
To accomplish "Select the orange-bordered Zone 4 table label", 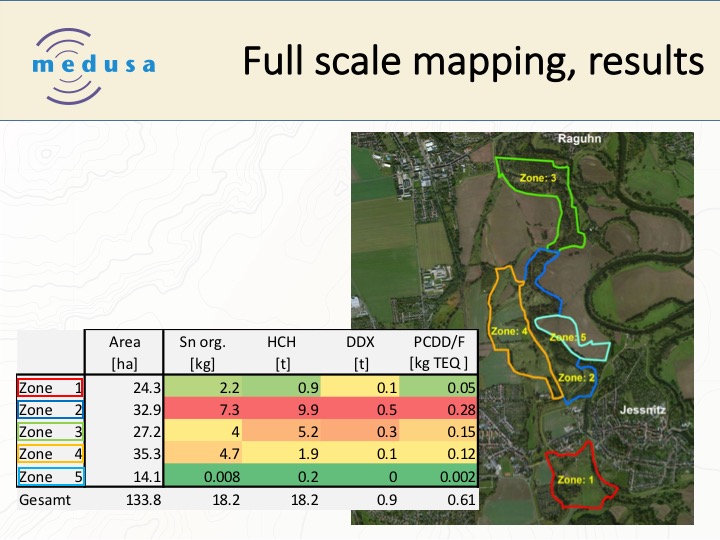I will [x=50, y=454].
